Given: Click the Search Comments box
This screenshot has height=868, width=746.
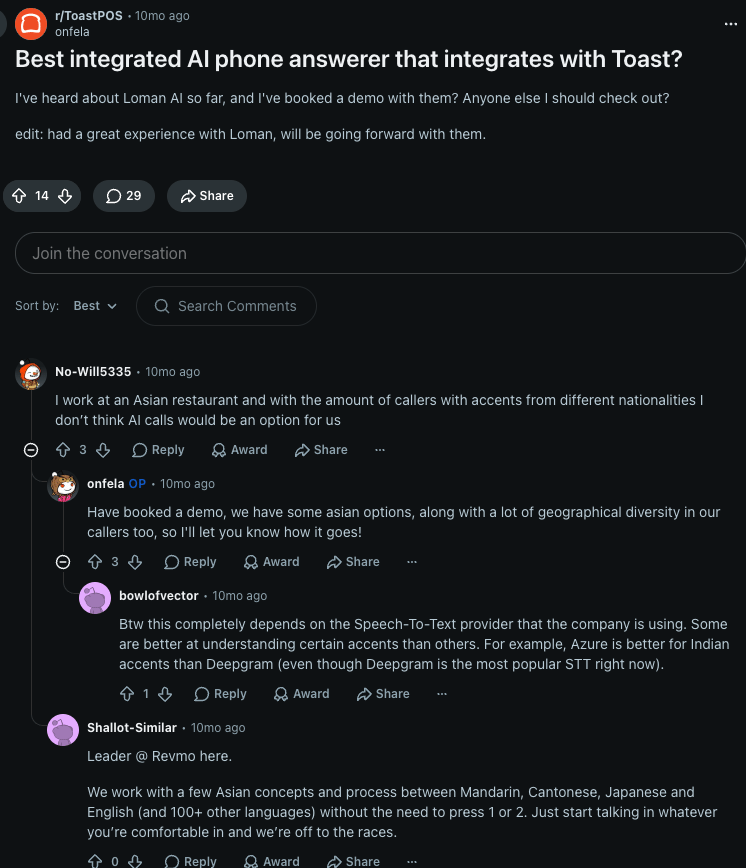Looking at the screenshot, I should point(226,306).
